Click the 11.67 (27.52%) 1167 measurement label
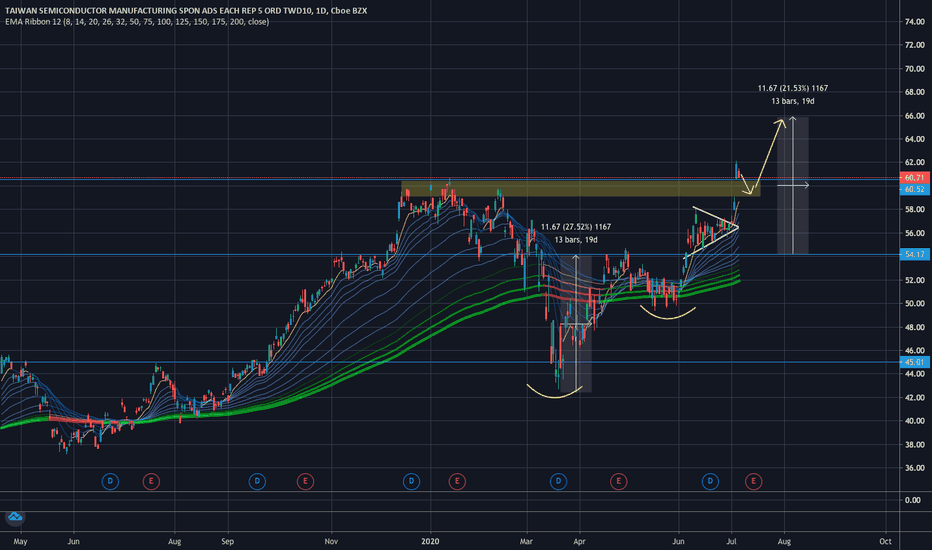 (575, 227)
